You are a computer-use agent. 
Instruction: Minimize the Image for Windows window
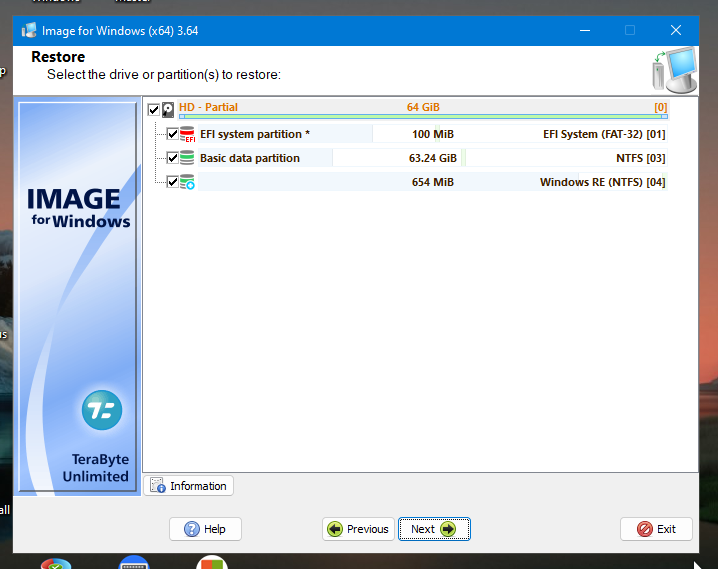click(585, 31)
